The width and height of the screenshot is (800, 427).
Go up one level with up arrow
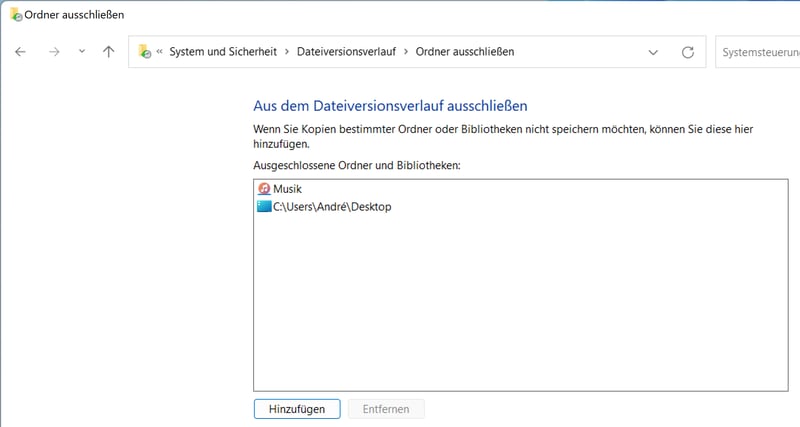(109, 52)
